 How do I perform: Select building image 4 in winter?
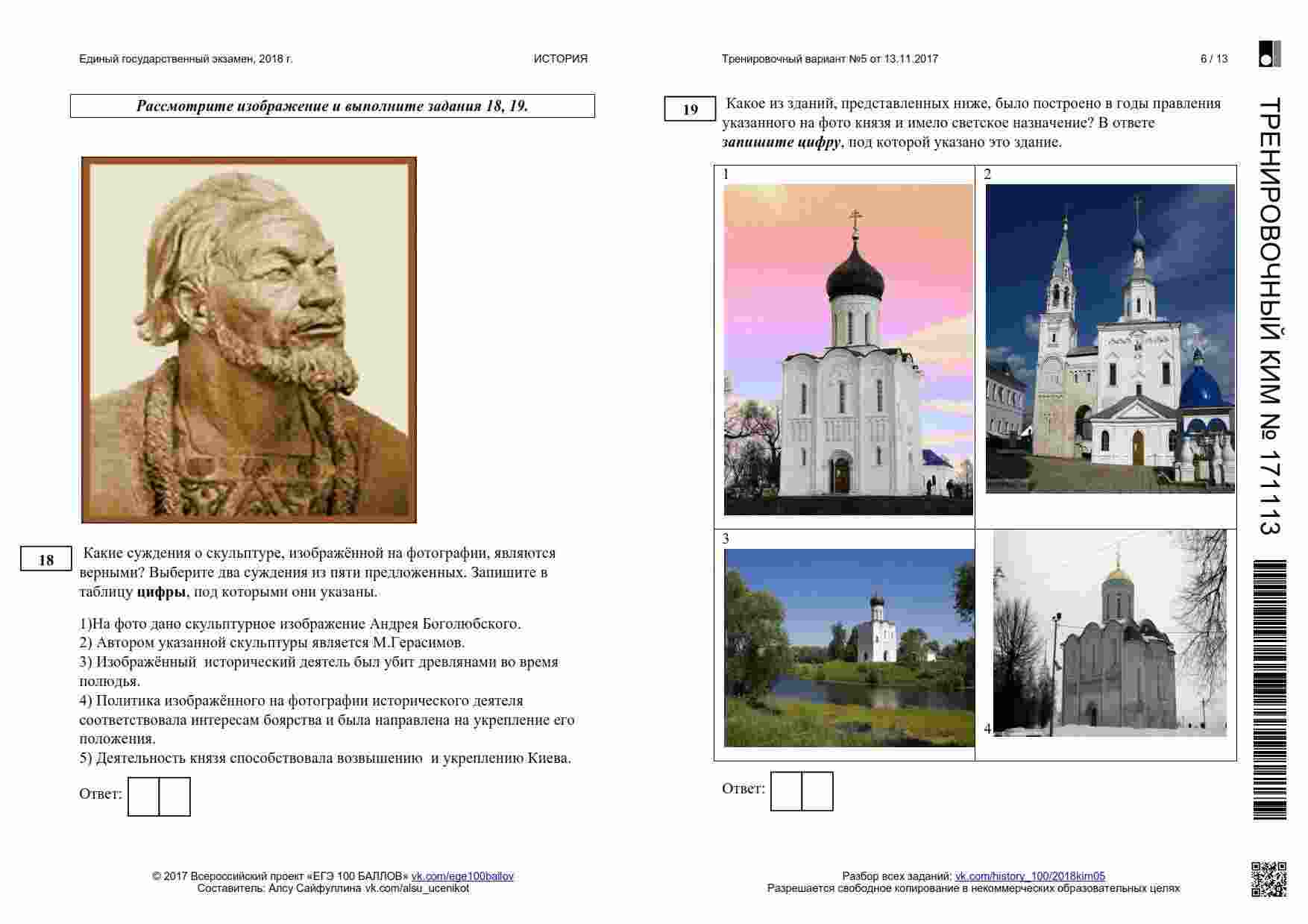pyautogui.click(x=1110, y=634)
